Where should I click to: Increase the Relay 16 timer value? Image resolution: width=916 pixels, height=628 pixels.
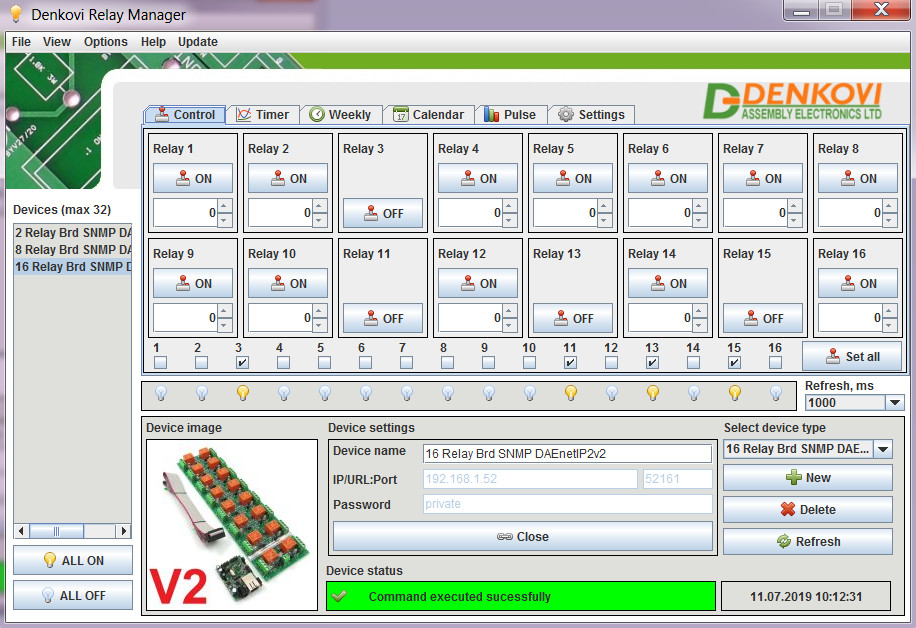click(890, 311)
